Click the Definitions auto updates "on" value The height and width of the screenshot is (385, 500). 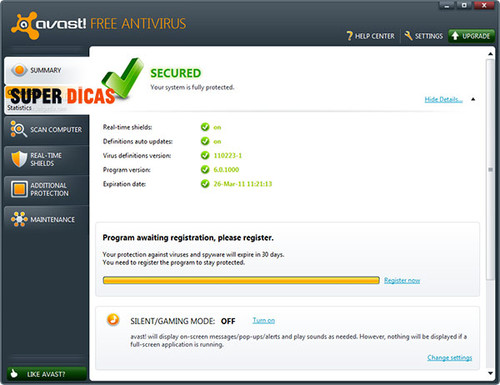[217, 142]
